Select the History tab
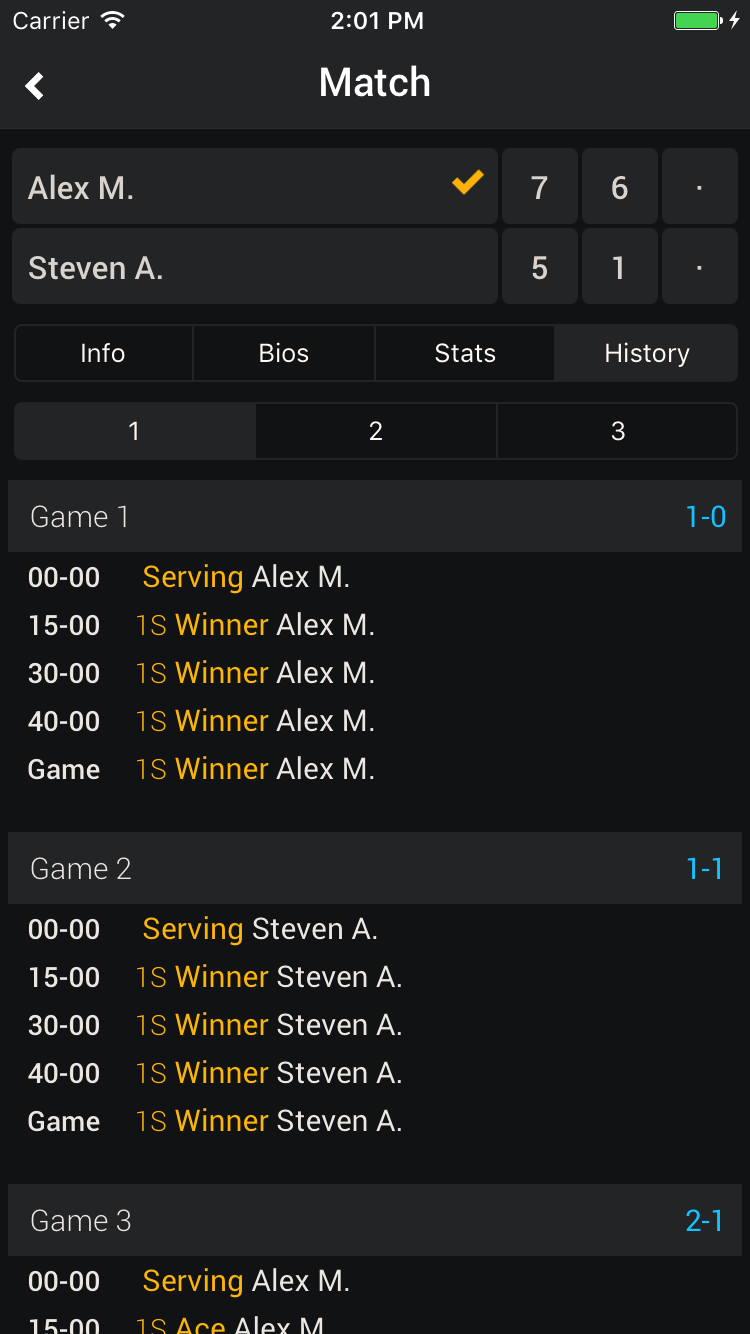This screenshot has height=1334, width=750. (x=646, y=353)
